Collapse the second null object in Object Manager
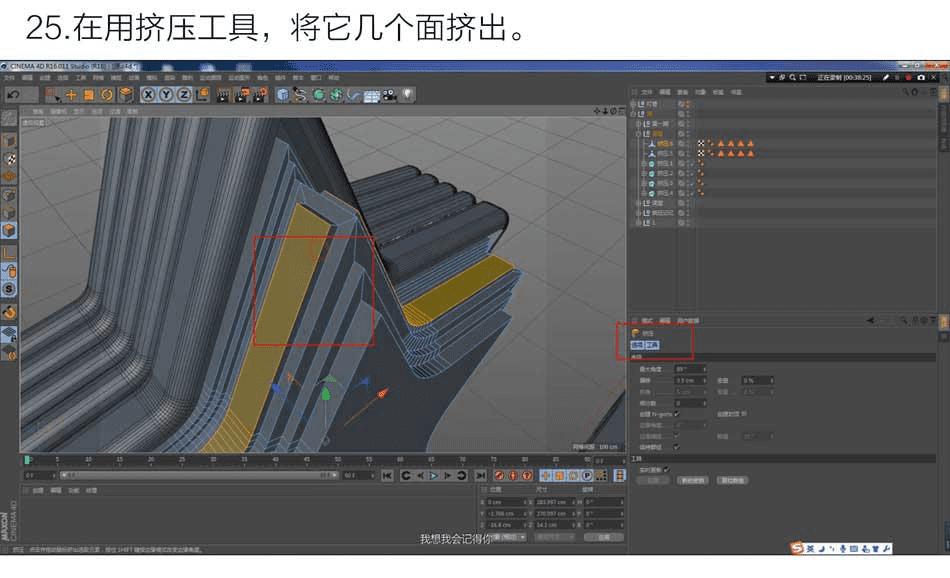 click(634, 114)
